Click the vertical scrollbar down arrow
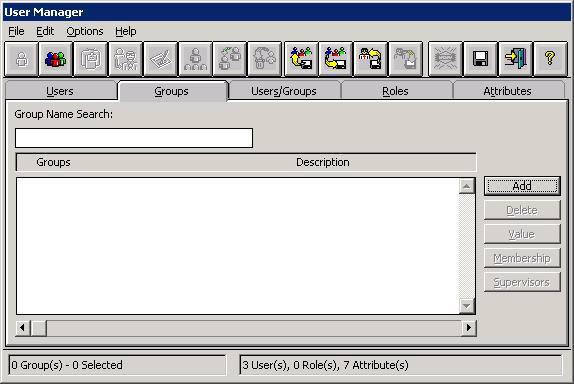The width and height of the screenshot is (574, 384). pos(467,306)
